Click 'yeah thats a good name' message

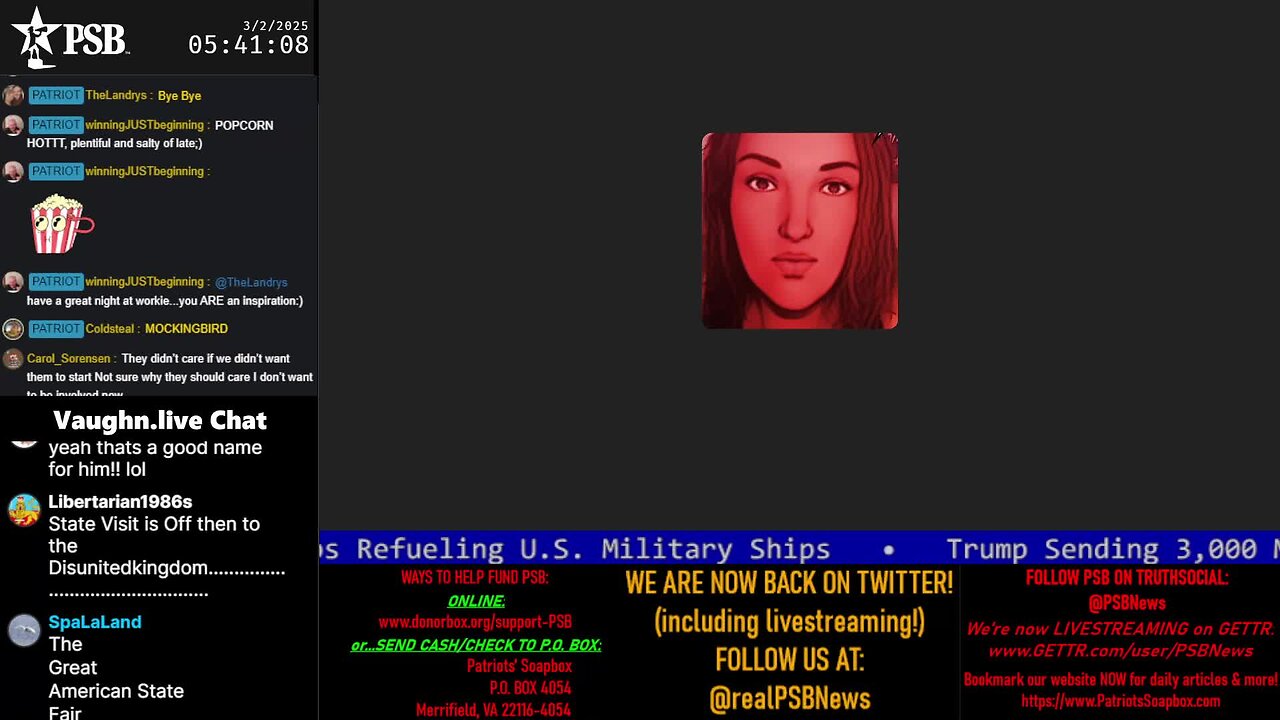[155, 458]
